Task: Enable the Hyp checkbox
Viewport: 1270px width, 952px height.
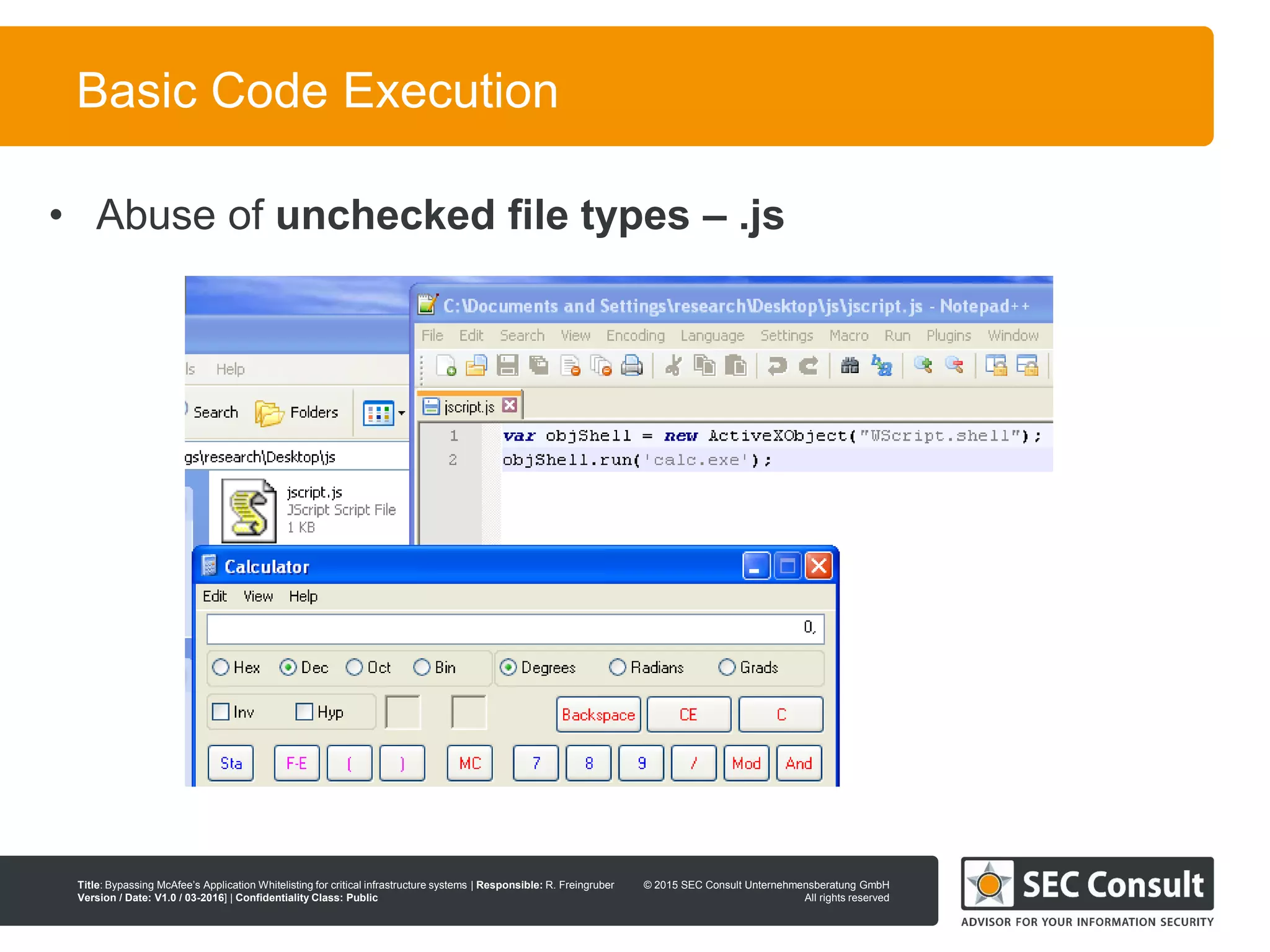Action: 304,712
